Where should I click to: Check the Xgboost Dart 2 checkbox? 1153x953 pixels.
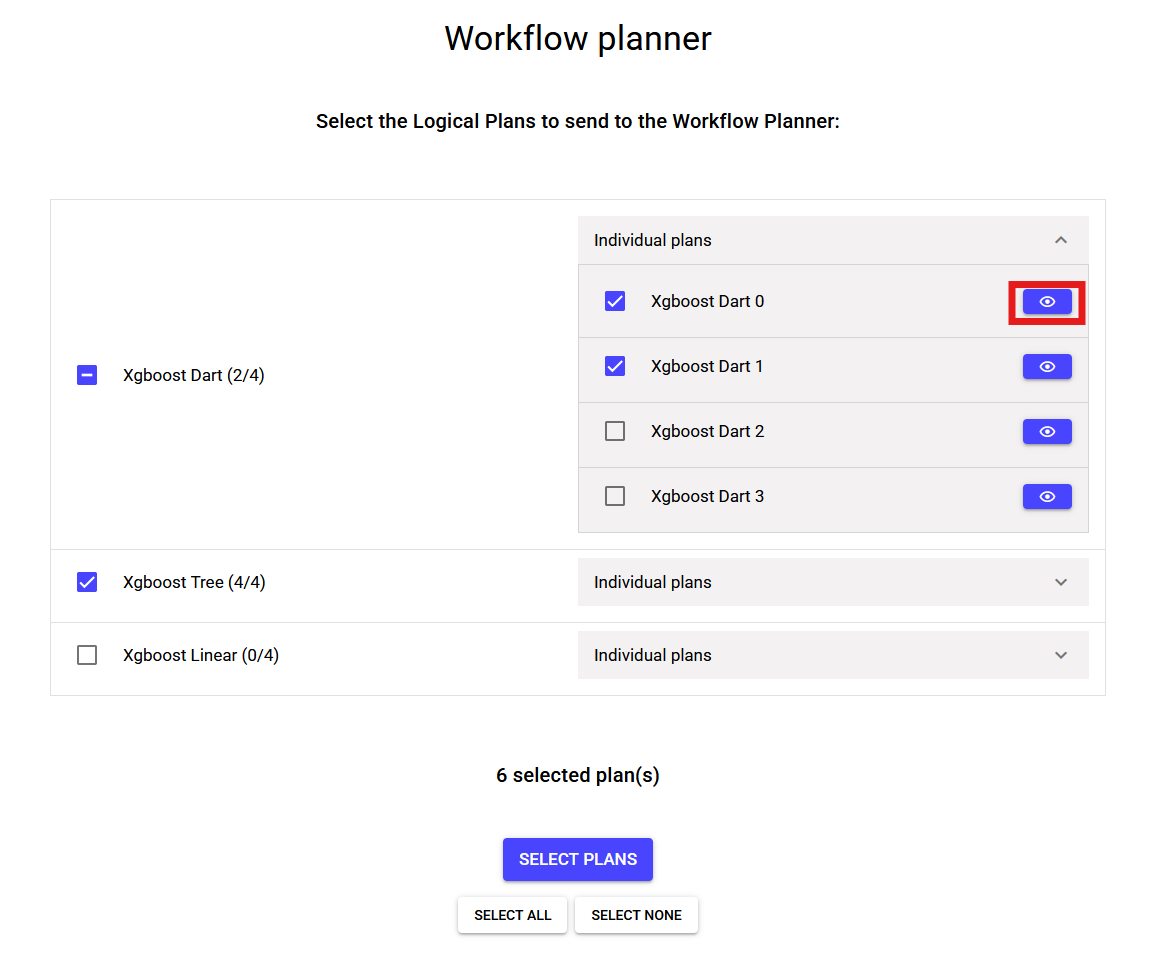pos(614,430)
